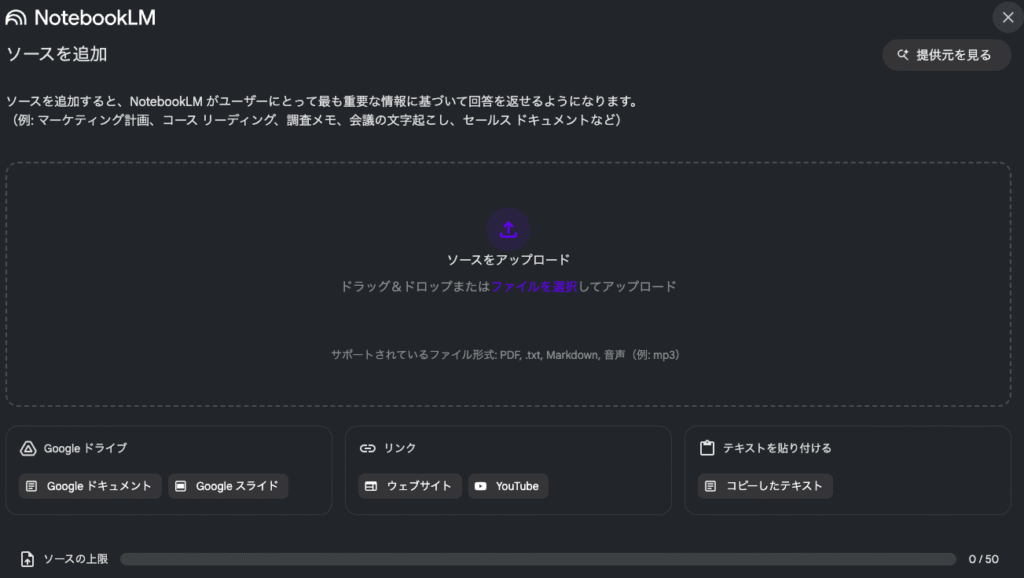Click the source limit progress bar
The width and height of the screenshot is (1024, 578).
pyautogui.click(x=538, y=559)
